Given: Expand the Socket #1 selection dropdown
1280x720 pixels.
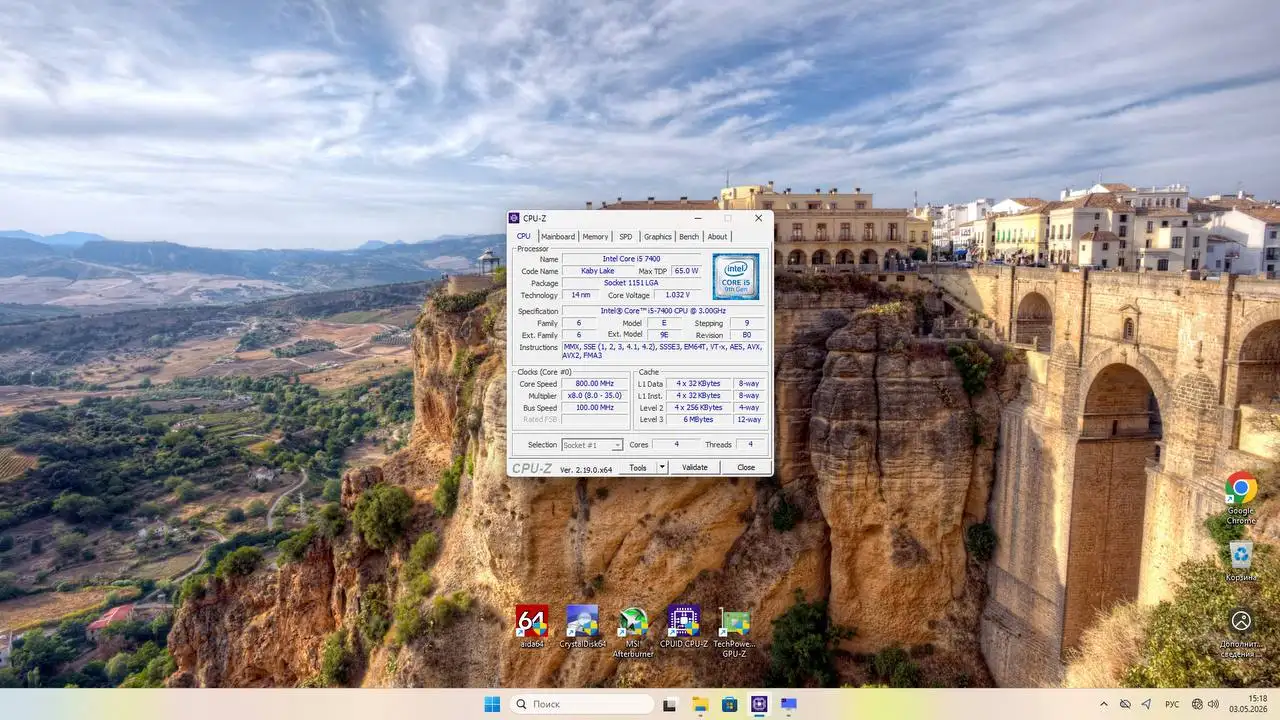Looking at the screenshot, I should click(x=592, y=445).
